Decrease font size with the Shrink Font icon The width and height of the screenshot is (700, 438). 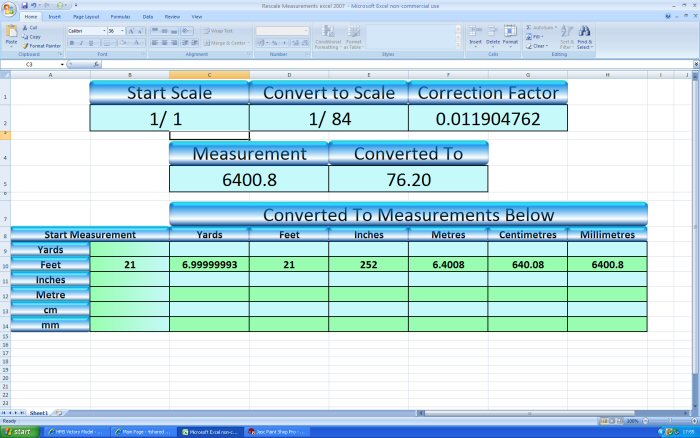coord(140,31)
